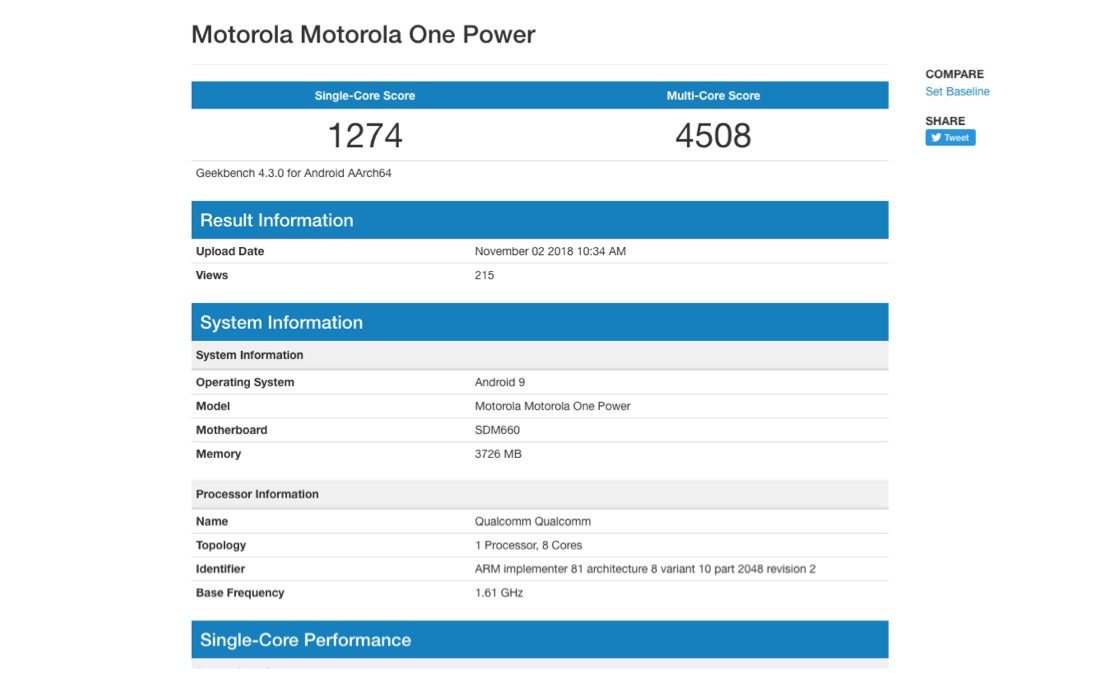Click the Views count value 215
1104x673 pixels.
[x=484, y=275]
